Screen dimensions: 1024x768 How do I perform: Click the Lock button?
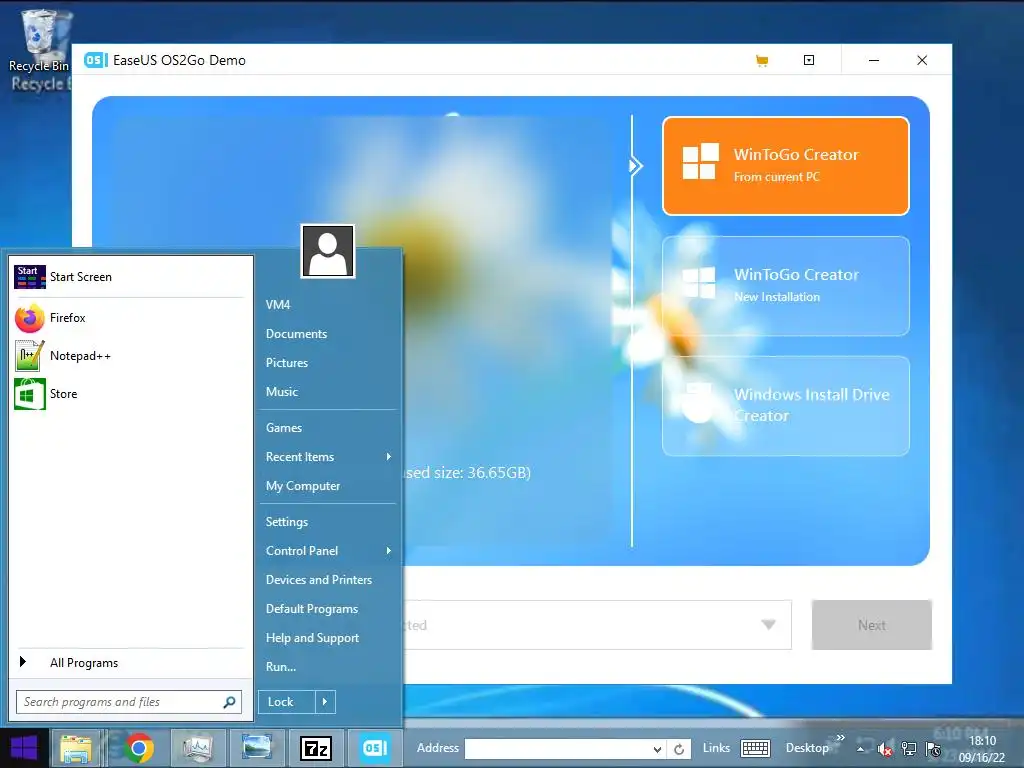click(x=287, y=702)
